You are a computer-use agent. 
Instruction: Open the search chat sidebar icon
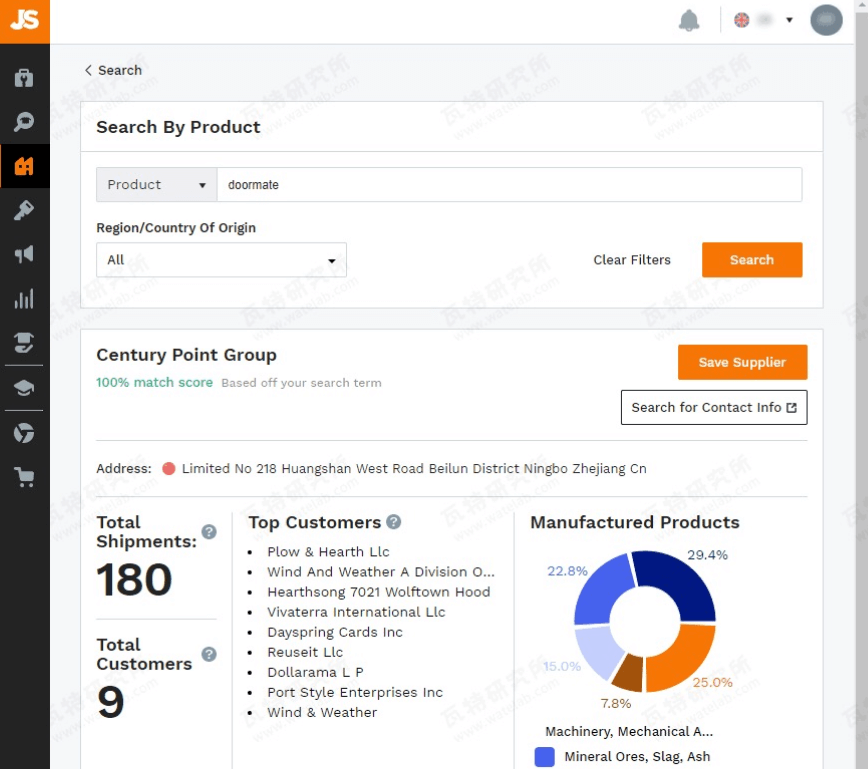[x=24, y=121]
